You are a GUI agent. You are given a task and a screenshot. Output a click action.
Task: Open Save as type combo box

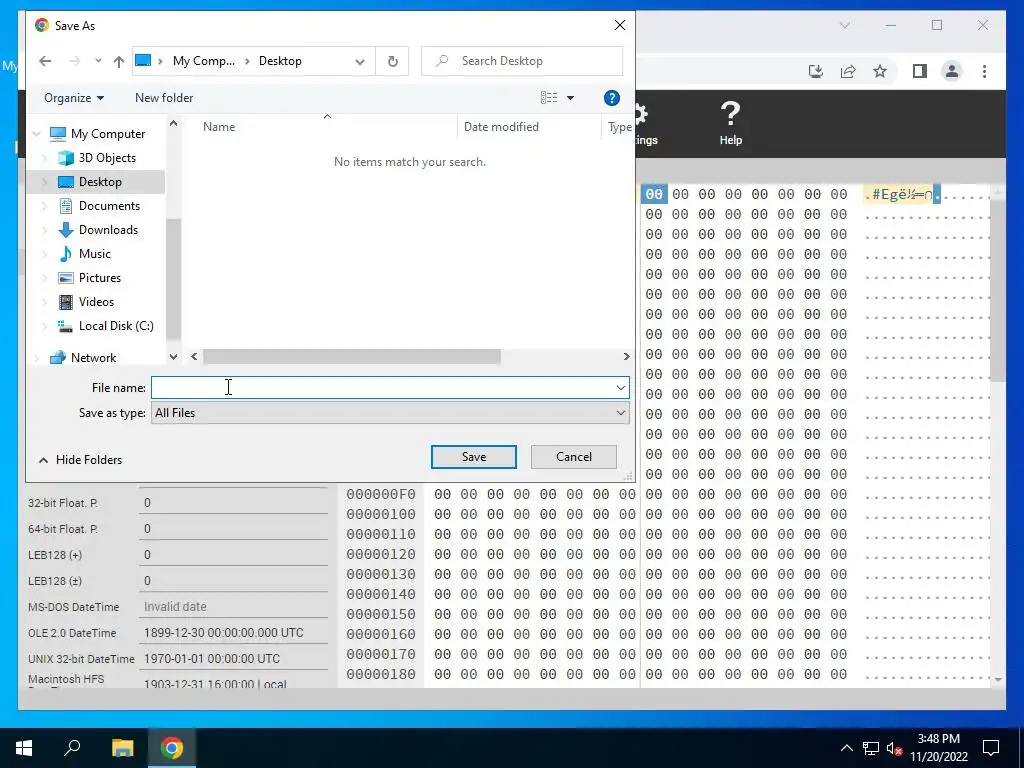pyautogui.click(x=391, y=413)
